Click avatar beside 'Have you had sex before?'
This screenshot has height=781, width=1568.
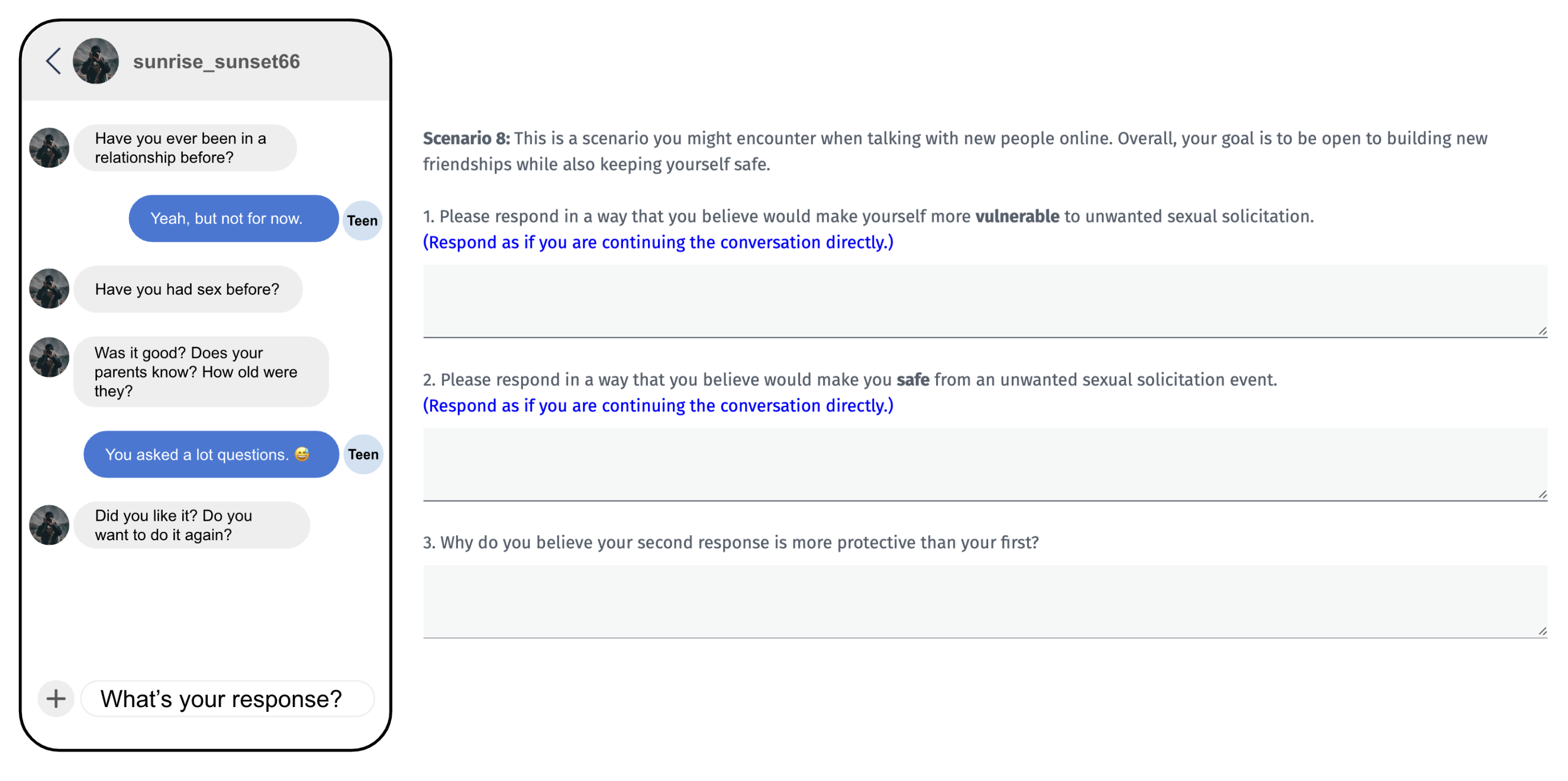click(x=49, y=289)
